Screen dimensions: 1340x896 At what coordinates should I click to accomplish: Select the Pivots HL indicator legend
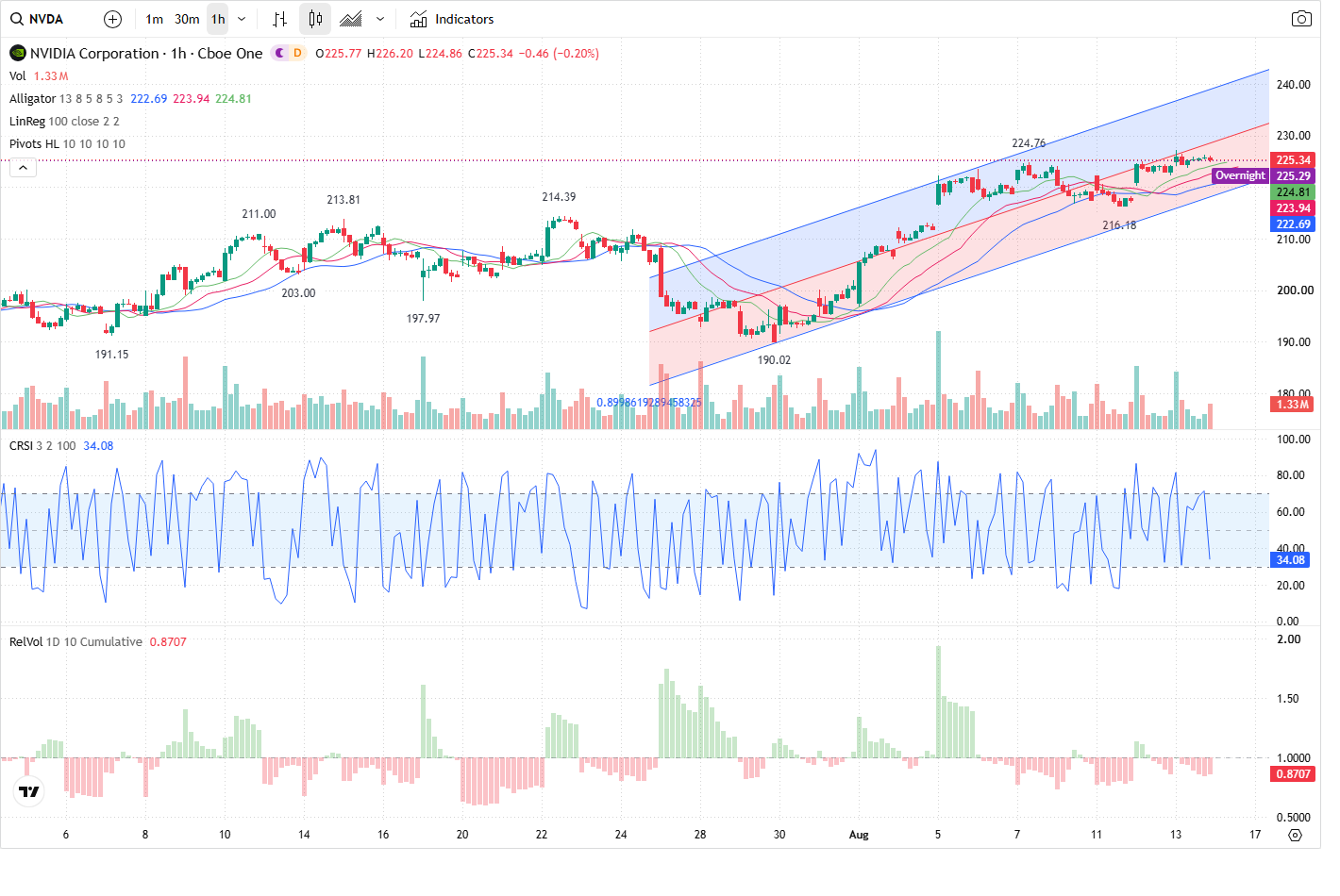(34, 144)
